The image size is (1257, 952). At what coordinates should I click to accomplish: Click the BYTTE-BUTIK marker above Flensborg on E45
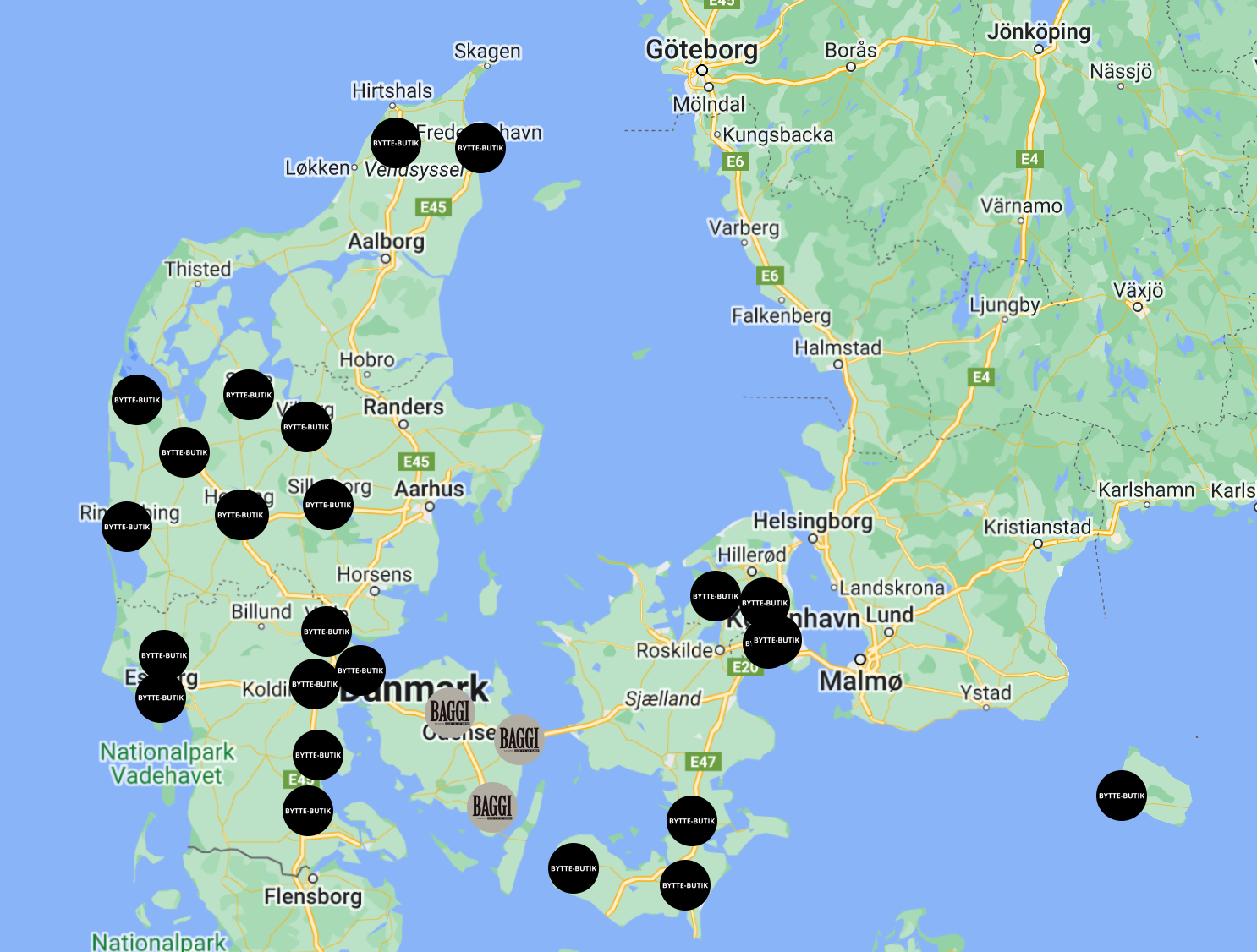(x=308, y=811)
